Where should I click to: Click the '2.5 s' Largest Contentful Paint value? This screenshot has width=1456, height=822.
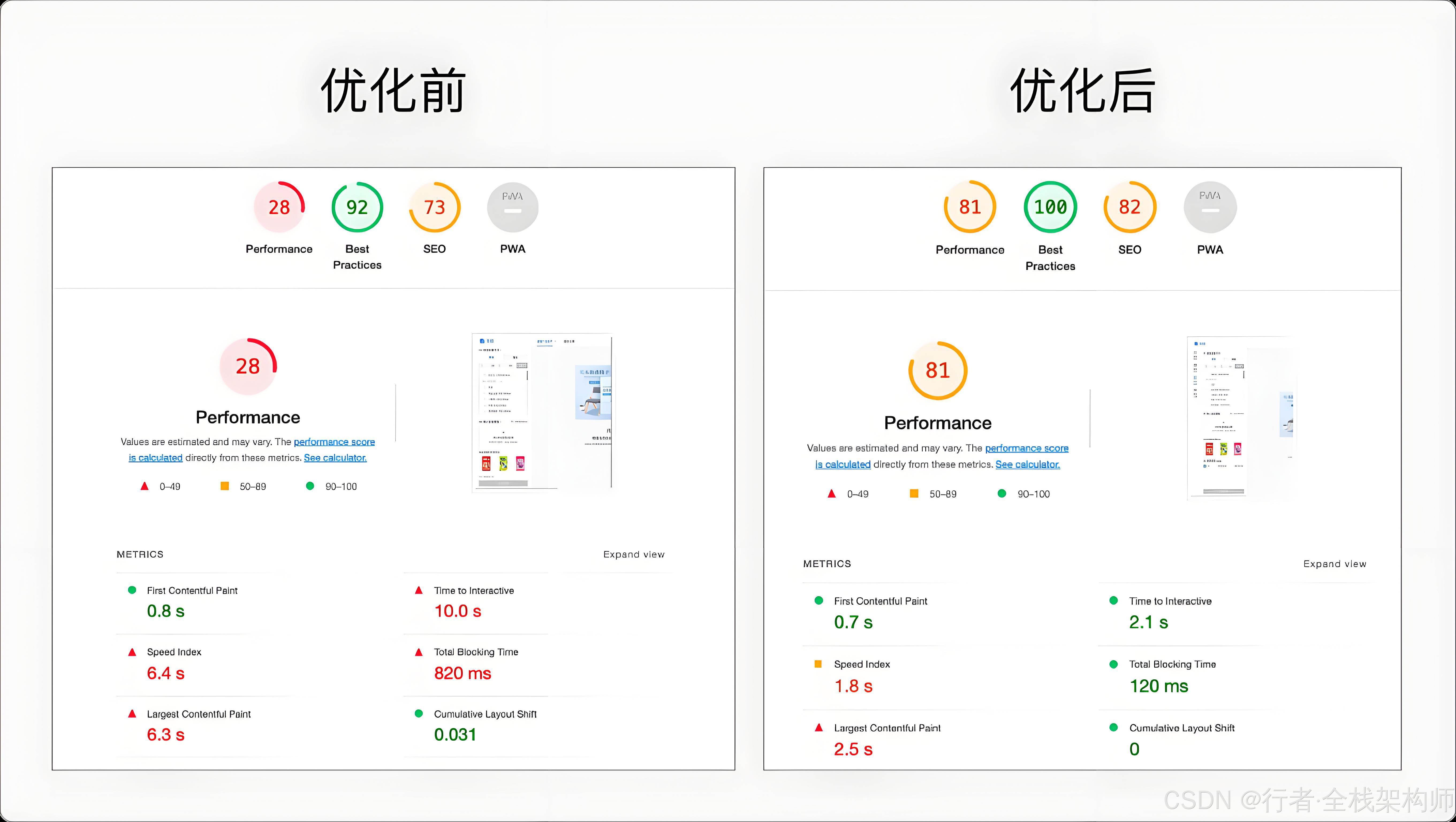point(854,749)
